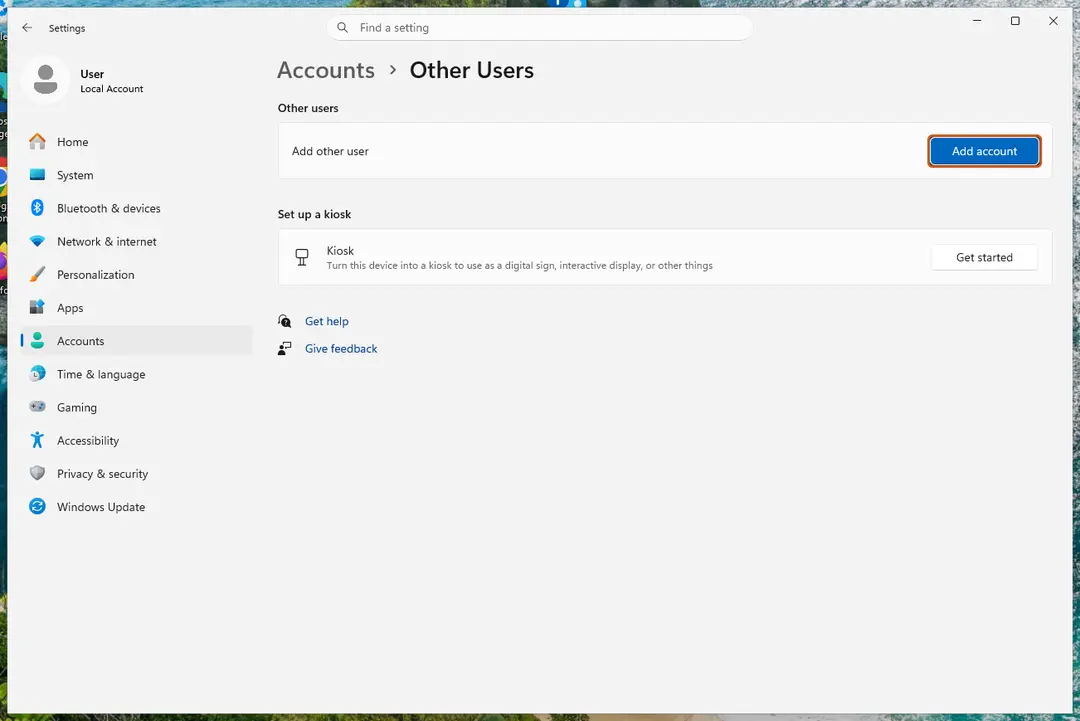Click the Bluetooth icon in sidebar
The width and height of the screenshot is (1080, 721).
(37, 208)
